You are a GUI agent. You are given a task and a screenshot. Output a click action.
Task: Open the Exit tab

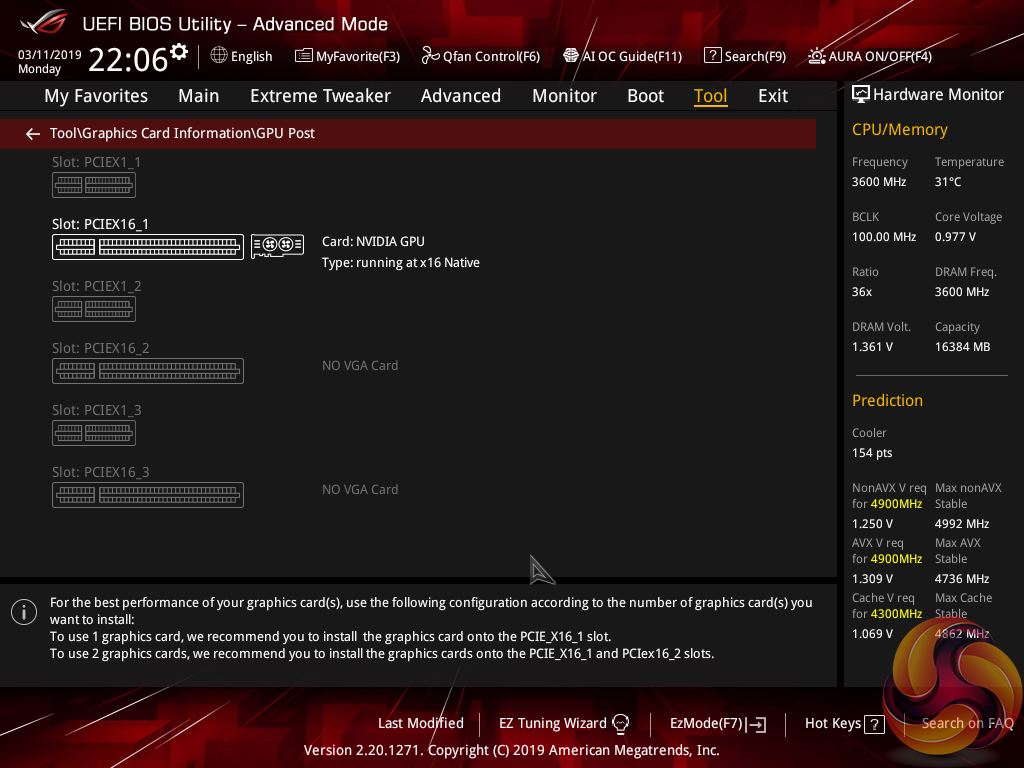tap(773, 96)
